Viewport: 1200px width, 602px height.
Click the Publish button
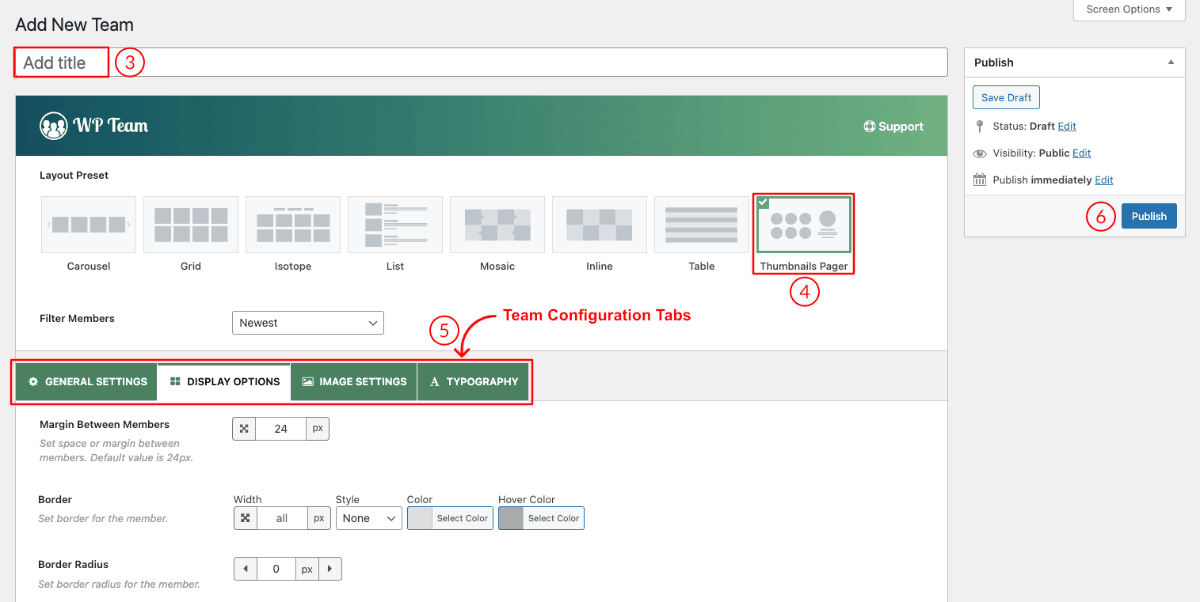tap(1148, 215)
